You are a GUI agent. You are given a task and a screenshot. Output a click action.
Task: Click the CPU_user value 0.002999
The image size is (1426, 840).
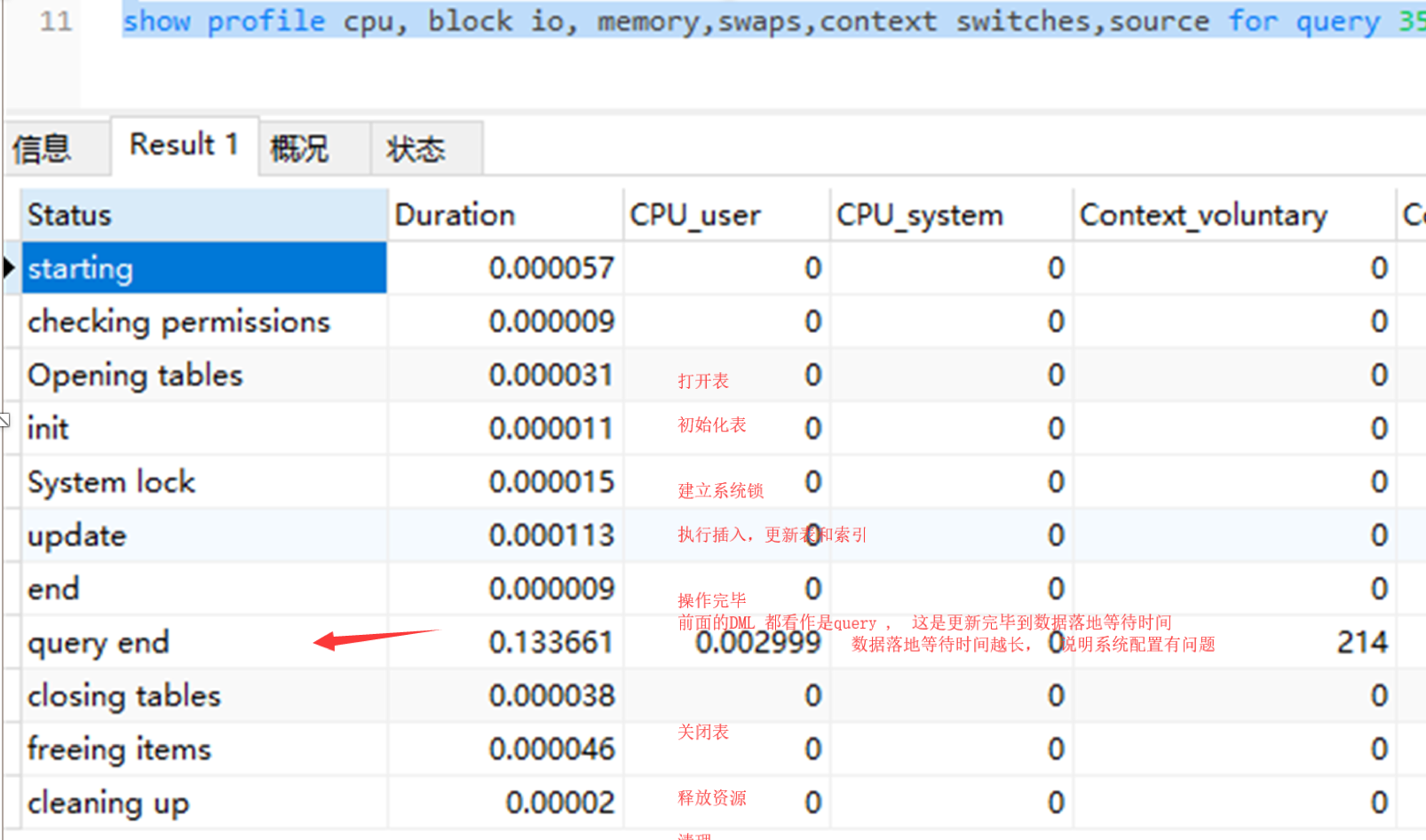[x=758, y=642]
